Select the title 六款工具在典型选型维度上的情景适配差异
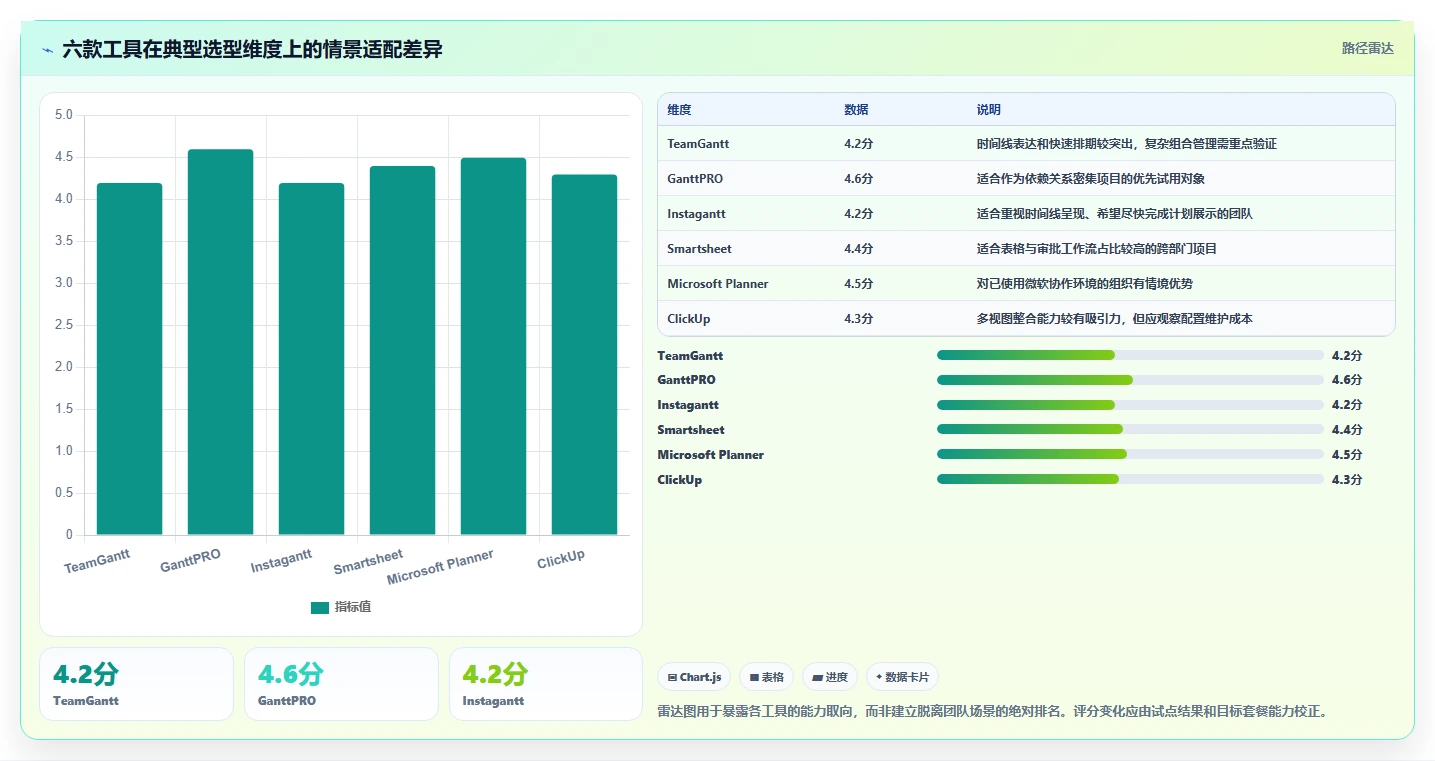Viewport: 1435px width, 761px height. coord(252,49)
